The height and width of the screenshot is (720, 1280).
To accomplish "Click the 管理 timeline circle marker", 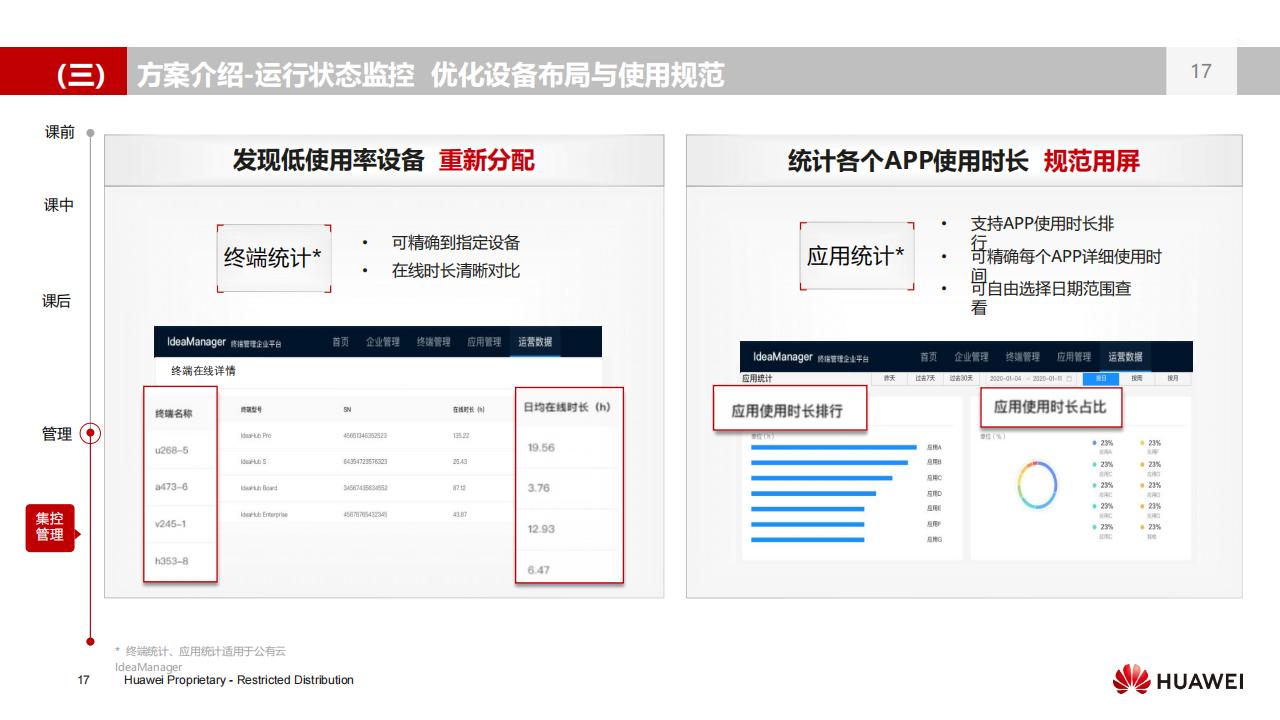I will tap(90, 434).
